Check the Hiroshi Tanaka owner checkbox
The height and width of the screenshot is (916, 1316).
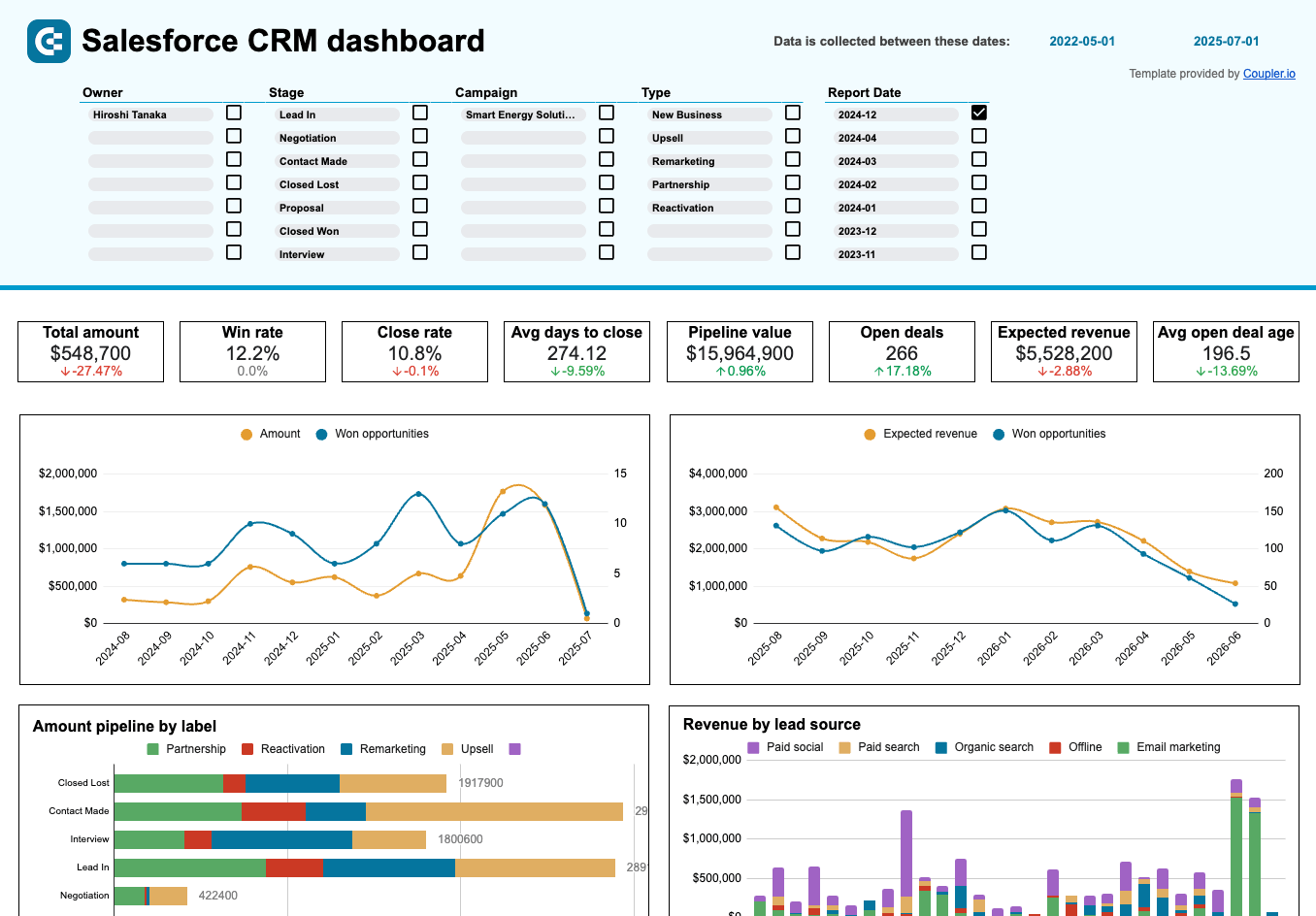[234, 113]
